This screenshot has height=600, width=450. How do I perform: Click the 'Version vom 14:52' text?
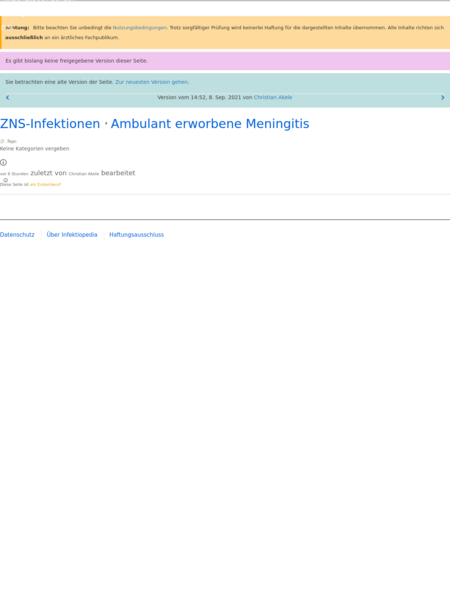[x=181, y=97]
